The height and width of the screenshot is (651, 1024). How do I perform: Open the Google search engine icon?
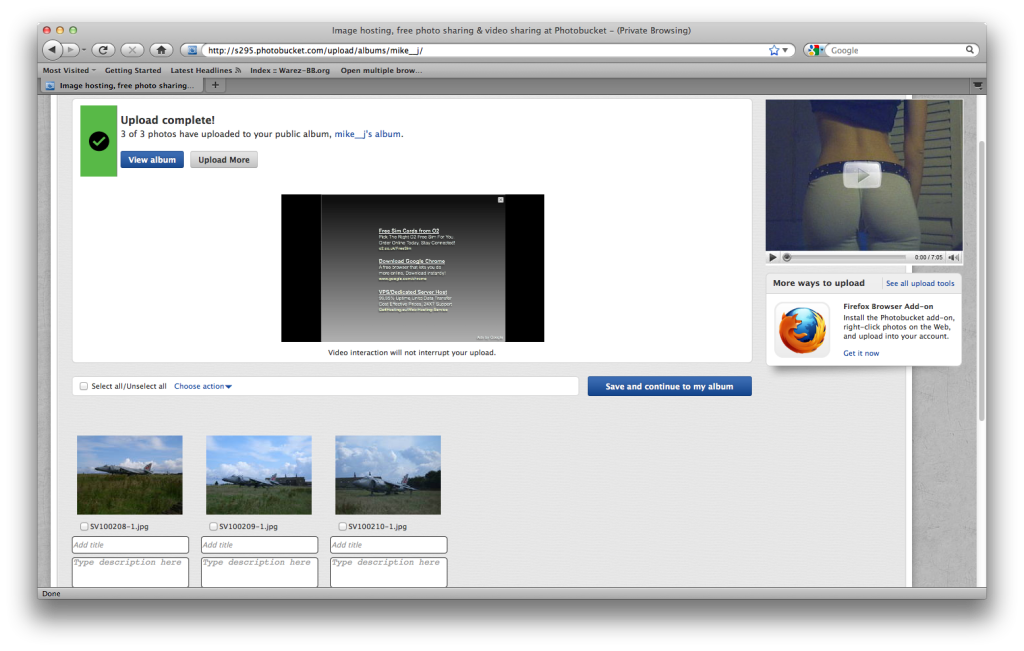pyautogui.click(x=813, y=50)
